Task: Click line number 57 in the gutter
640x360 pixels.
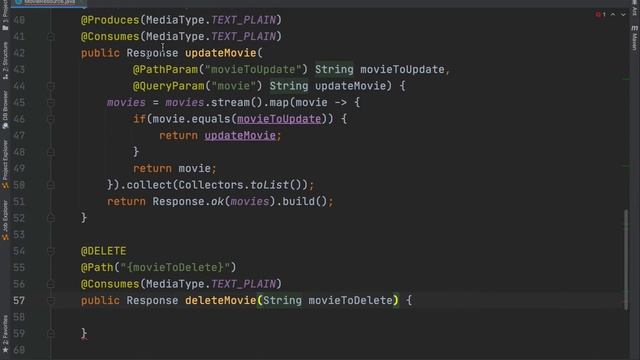Action: pyautogui.click(x=19, y=300)
